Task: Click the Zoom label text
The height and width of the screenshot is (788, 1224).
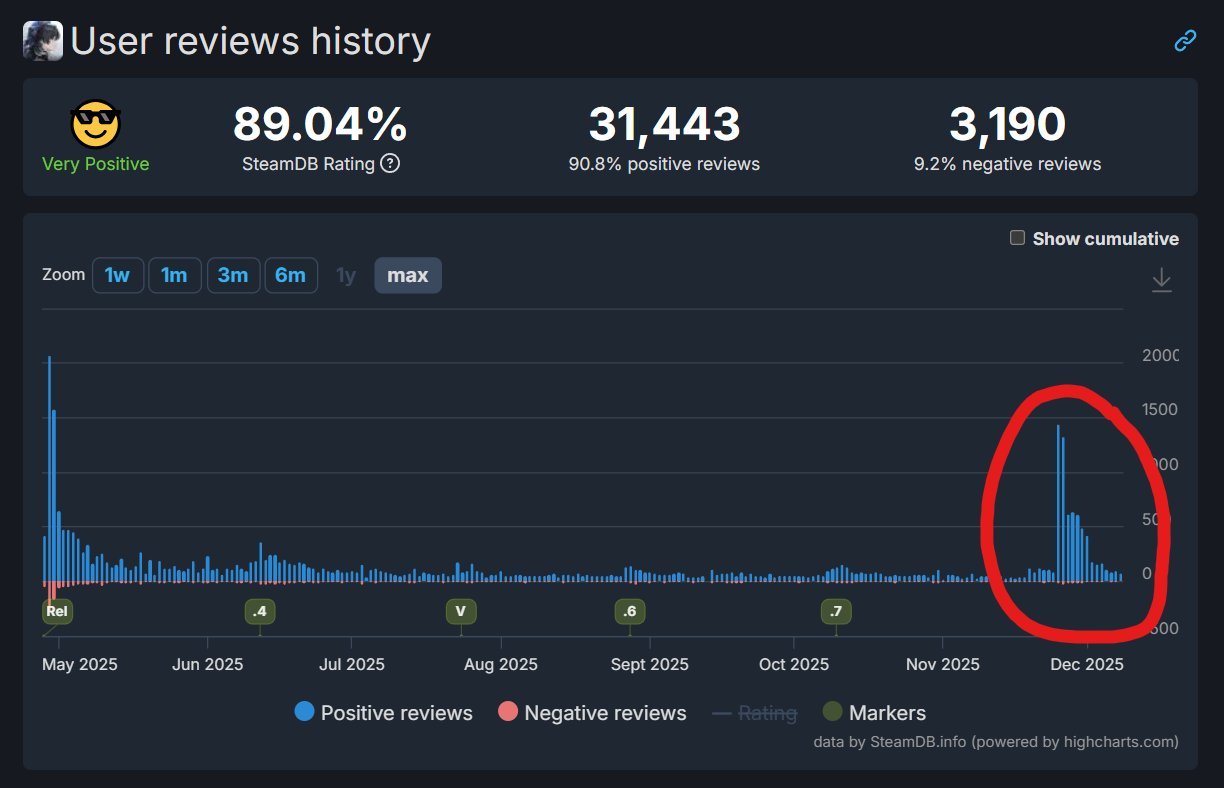Action: [63, 274]
